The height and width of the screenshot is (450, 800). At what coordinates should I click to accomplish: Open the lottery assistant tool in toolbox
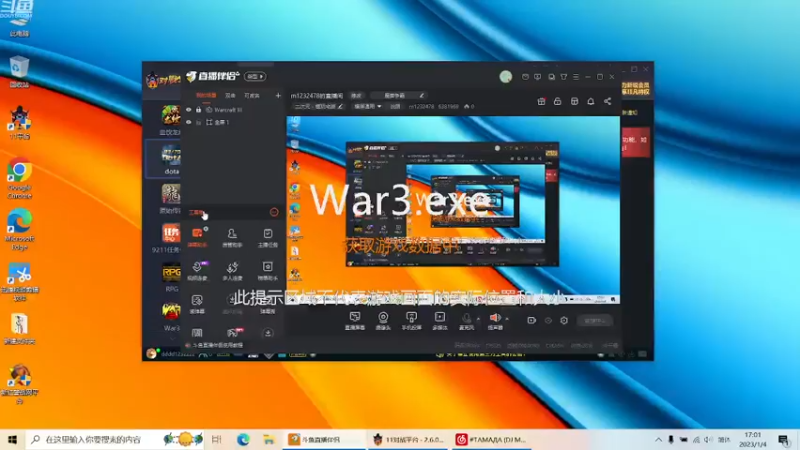tap(267, 270)
